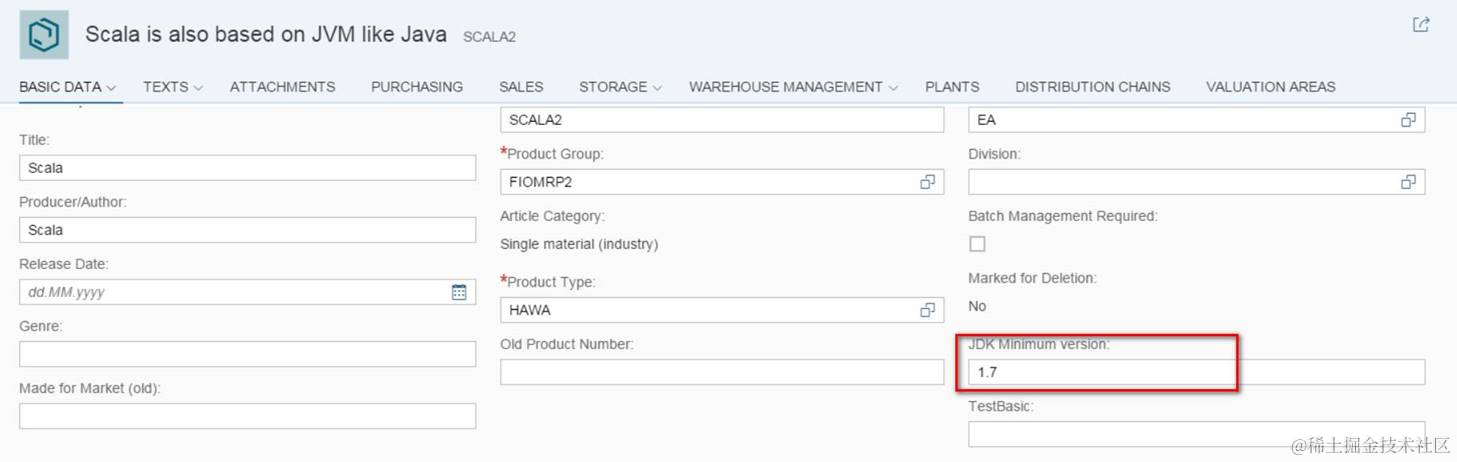Open value help for Product Group field
The width and height of the screenshot is (1457, 462).
(927, 182)
